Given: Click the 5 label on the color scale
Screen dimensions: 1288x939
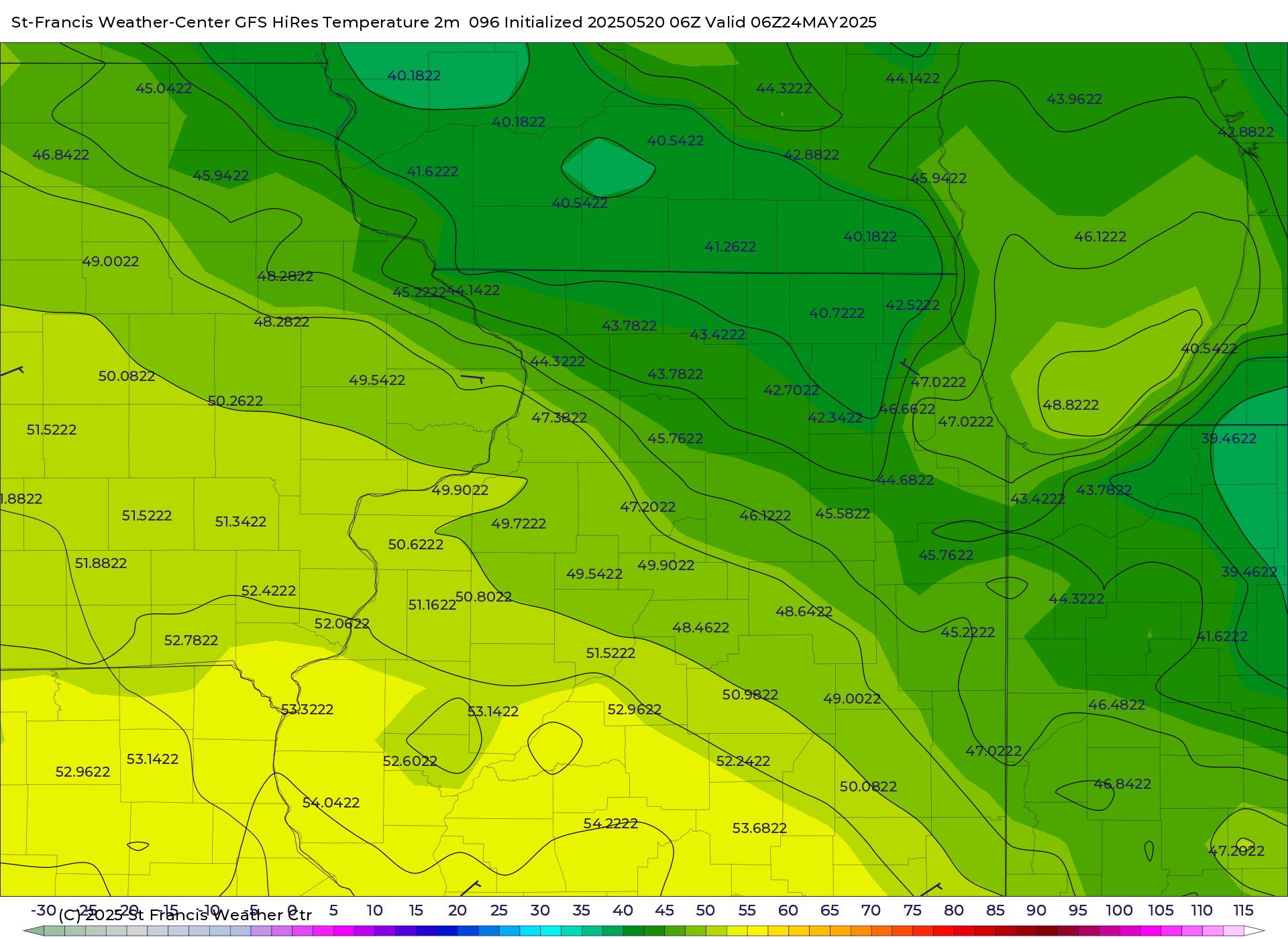Looking at the screenshot, I should 333,911.
